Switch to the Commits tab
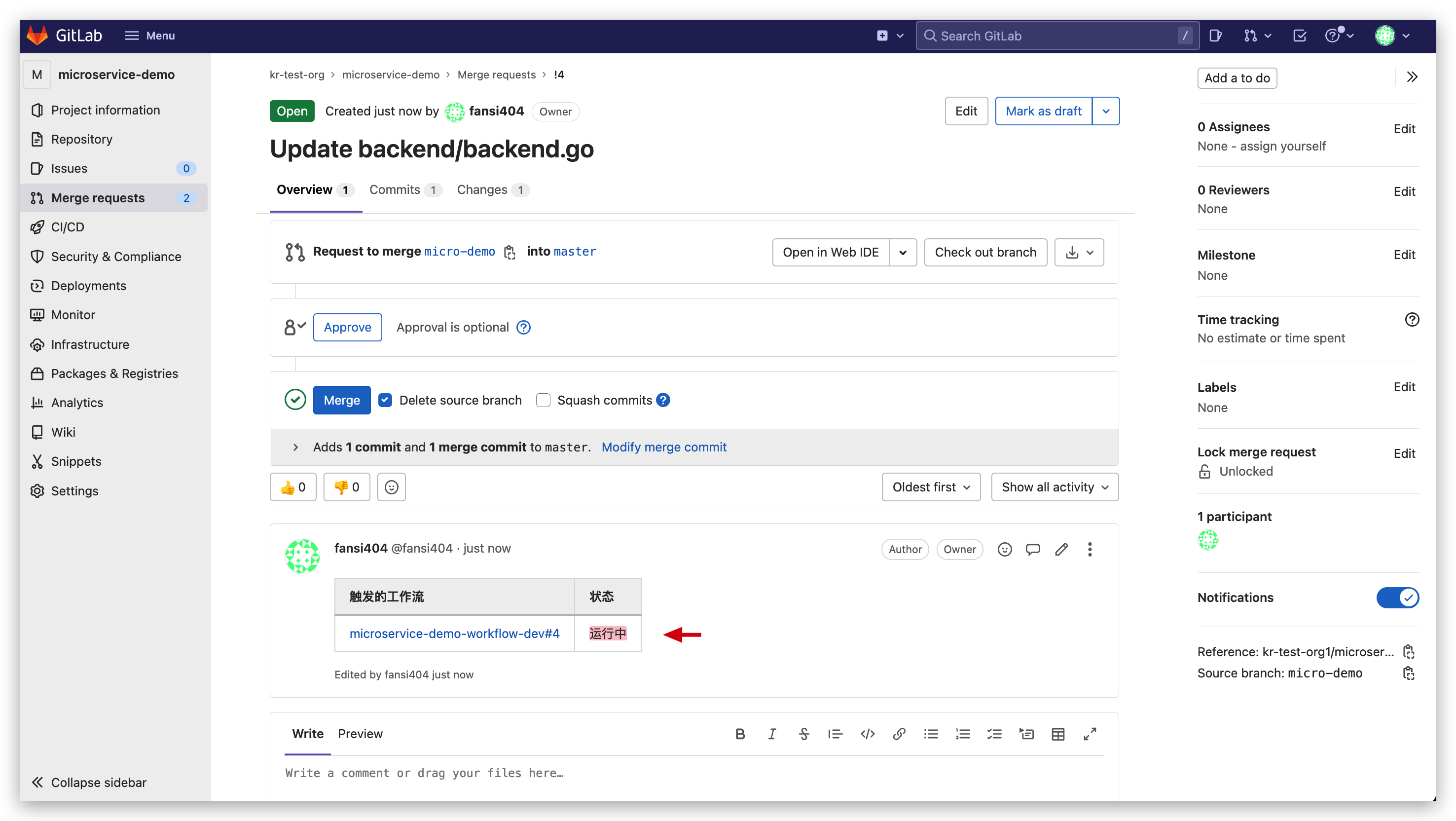The width and height of the screenshot is (1456, 821). 405,190
